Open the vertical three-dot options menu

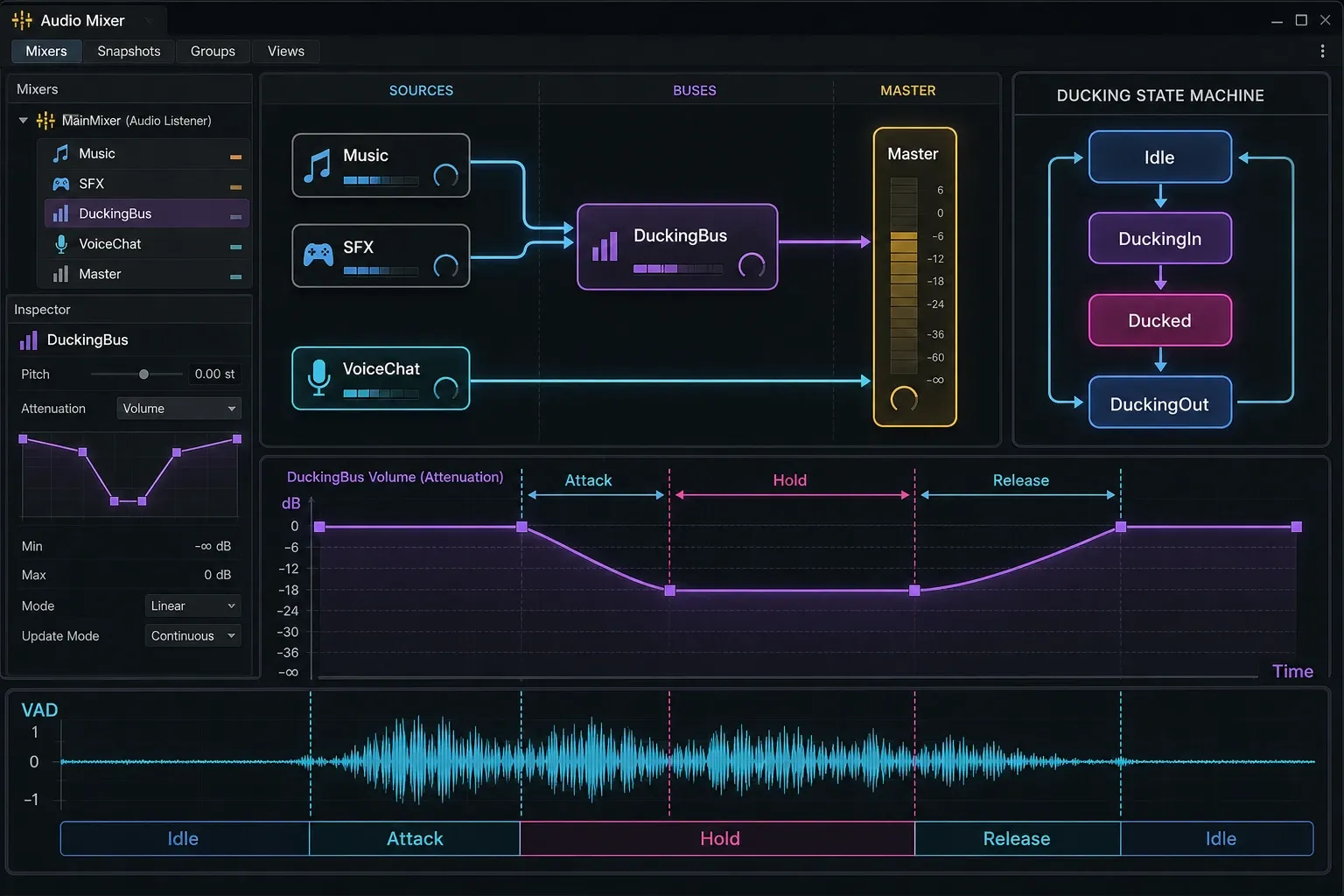[1322, 51]
